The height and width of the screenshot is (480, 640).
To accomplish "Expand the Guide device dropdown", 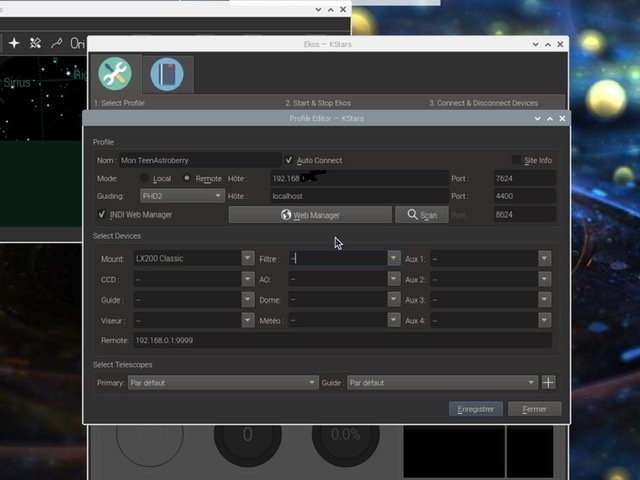I will pos(247,300).
